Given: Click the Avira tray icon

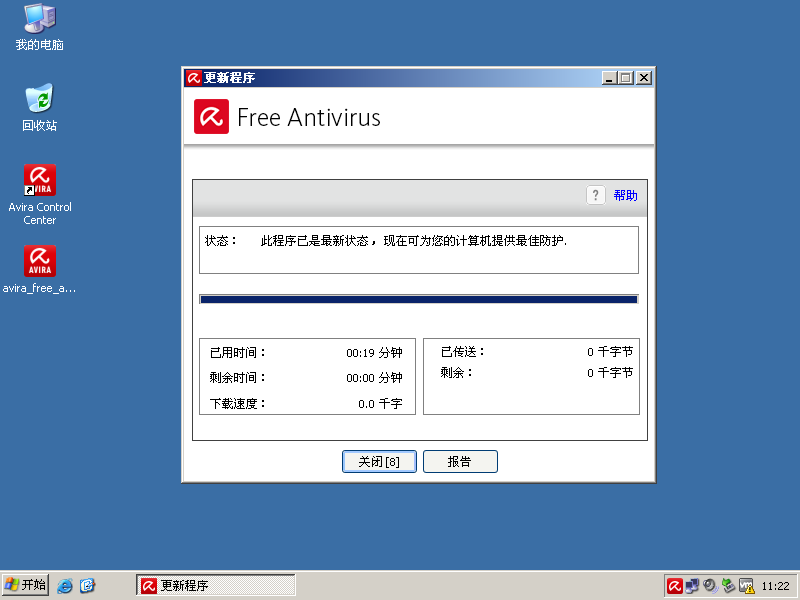Looking at the screenshot, I should point(674,586).
